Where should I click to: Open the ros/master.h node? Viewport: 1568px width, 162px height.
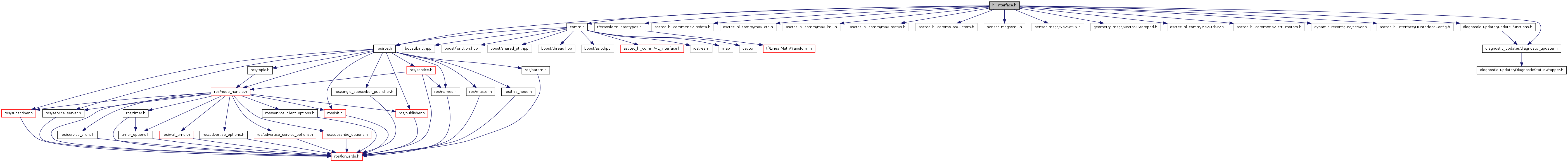point(480,92)
